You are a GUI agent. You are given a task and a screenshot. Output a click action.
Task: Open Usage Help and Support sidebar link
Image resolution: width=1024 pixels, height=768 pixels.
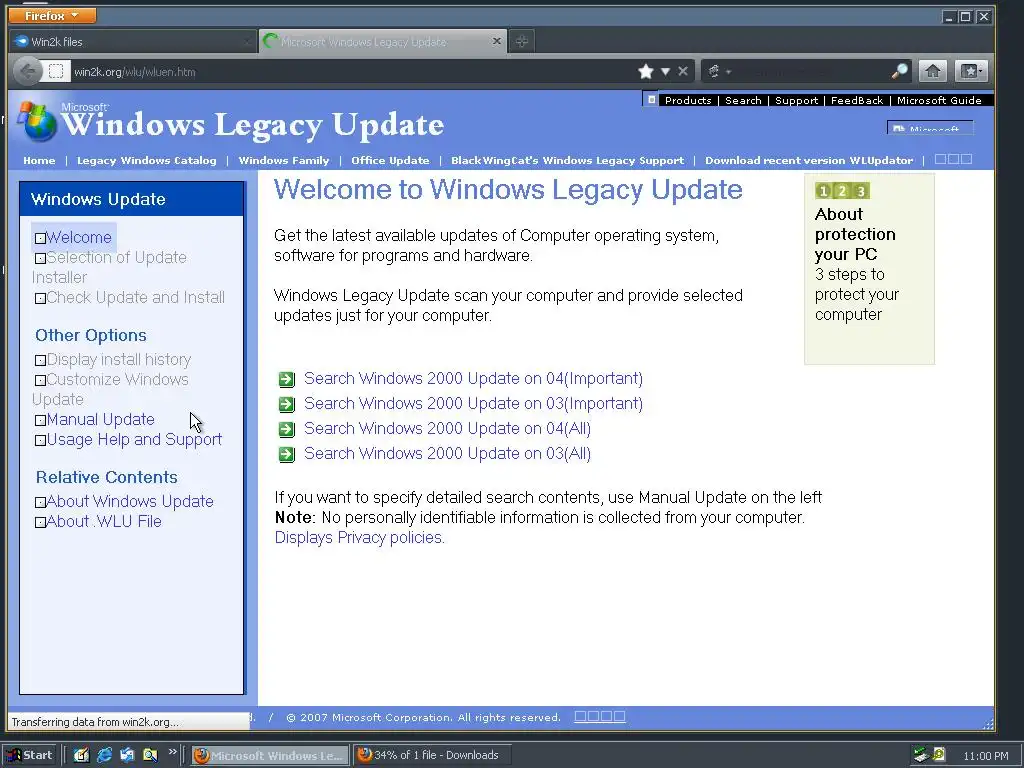134,440
